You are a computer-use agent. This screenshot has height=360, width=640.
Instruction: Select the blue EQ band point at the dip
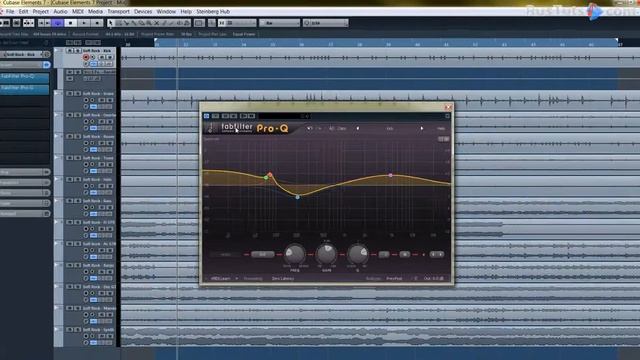298,197
